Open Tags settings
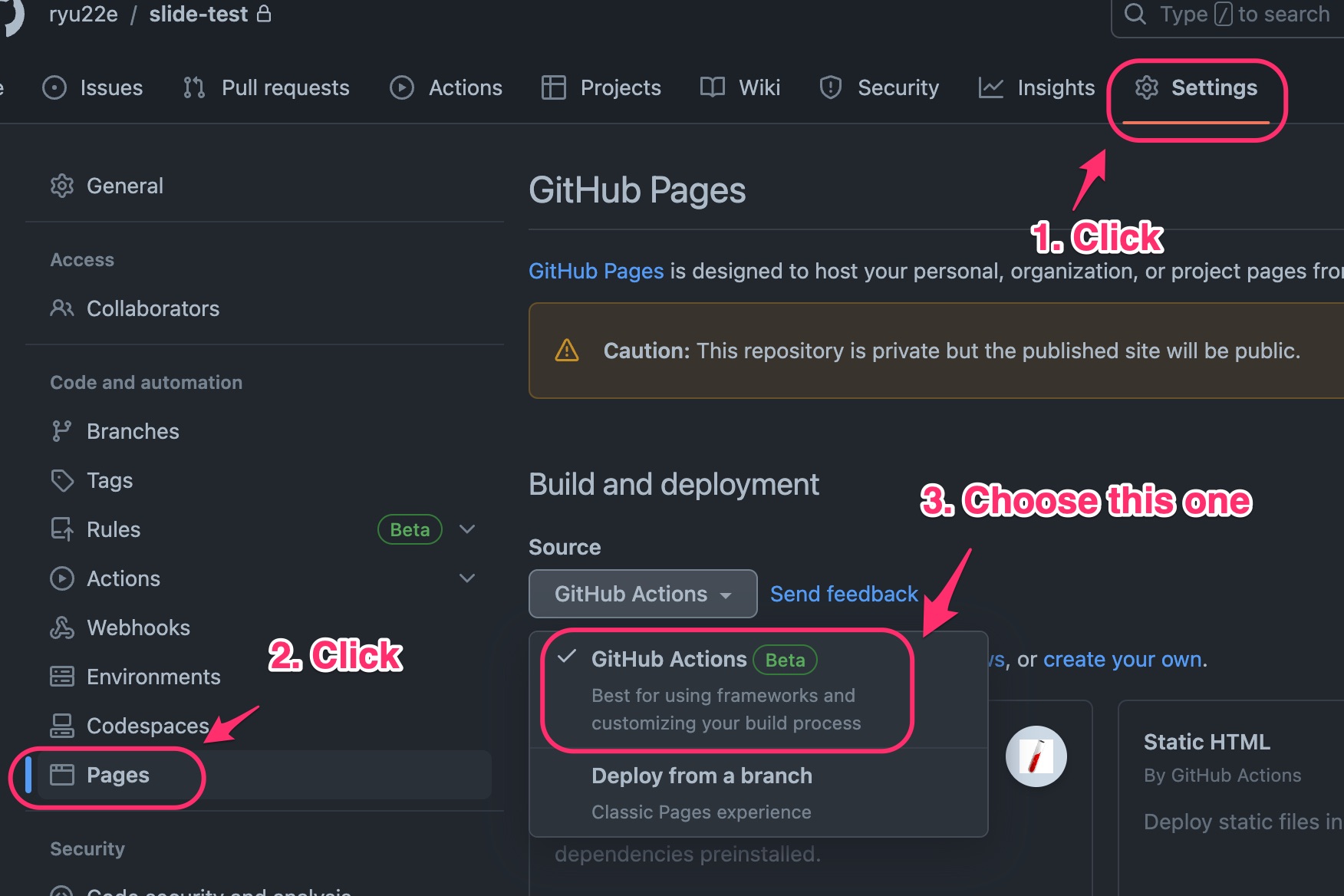The image size is (1344, 896). 265,480
